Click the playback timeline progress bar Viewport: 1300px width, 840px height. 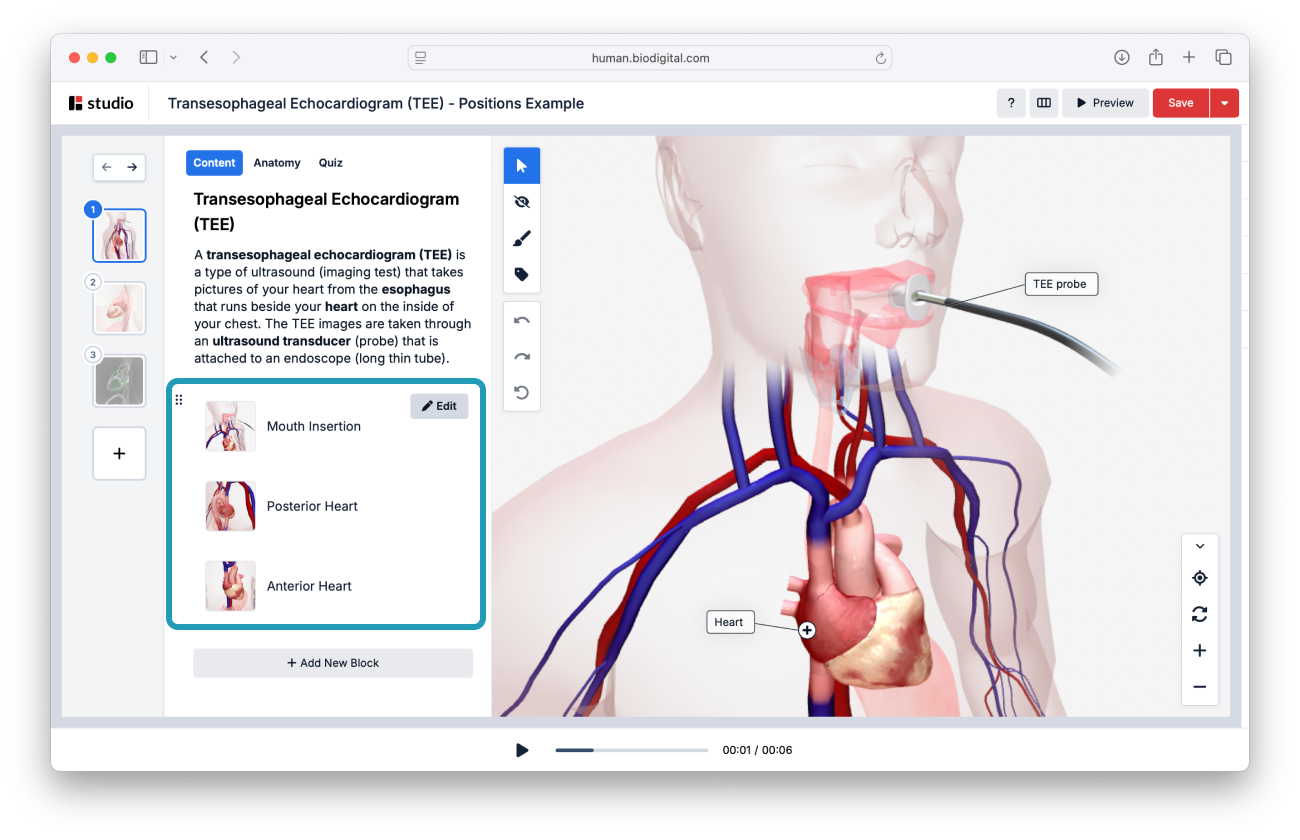631,750
